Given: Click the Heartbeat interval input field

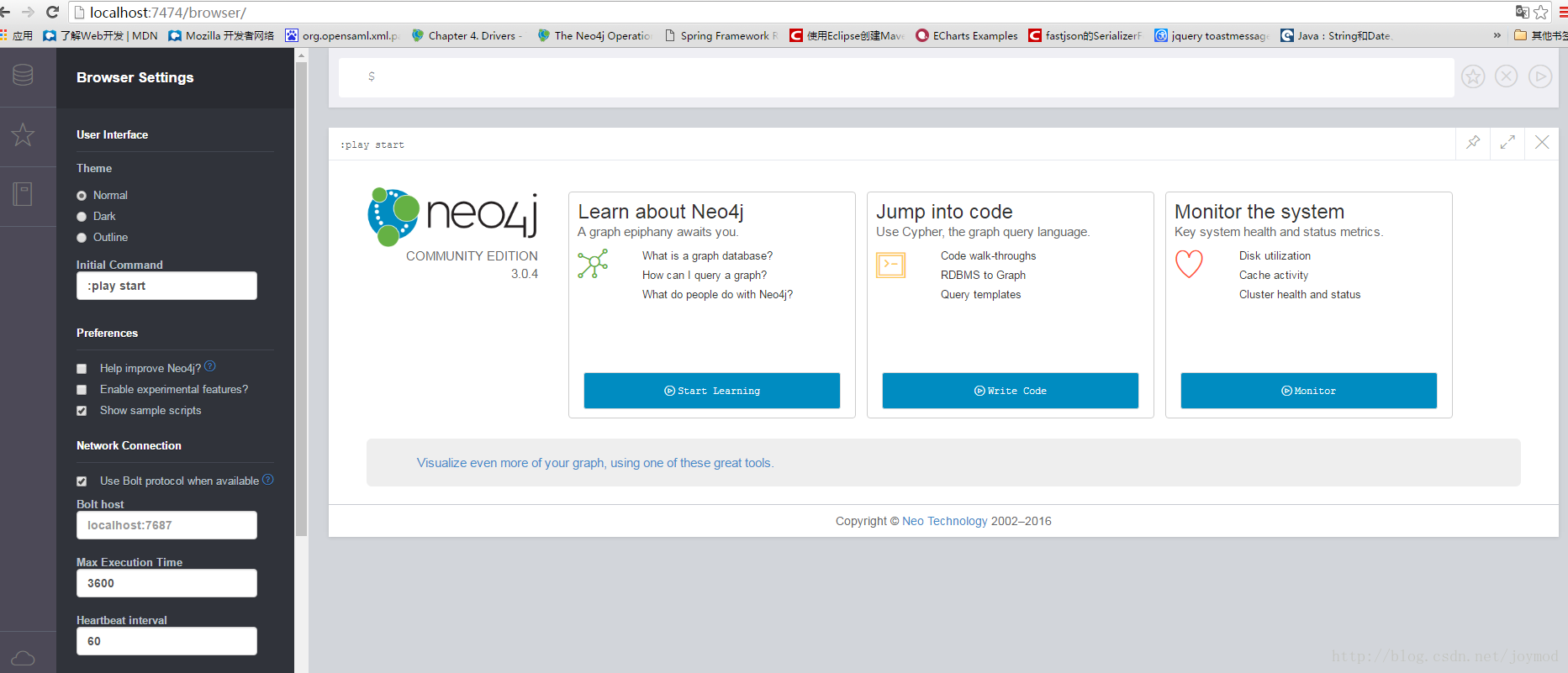Looking at the screenshot, I should (x=166, y=641).
